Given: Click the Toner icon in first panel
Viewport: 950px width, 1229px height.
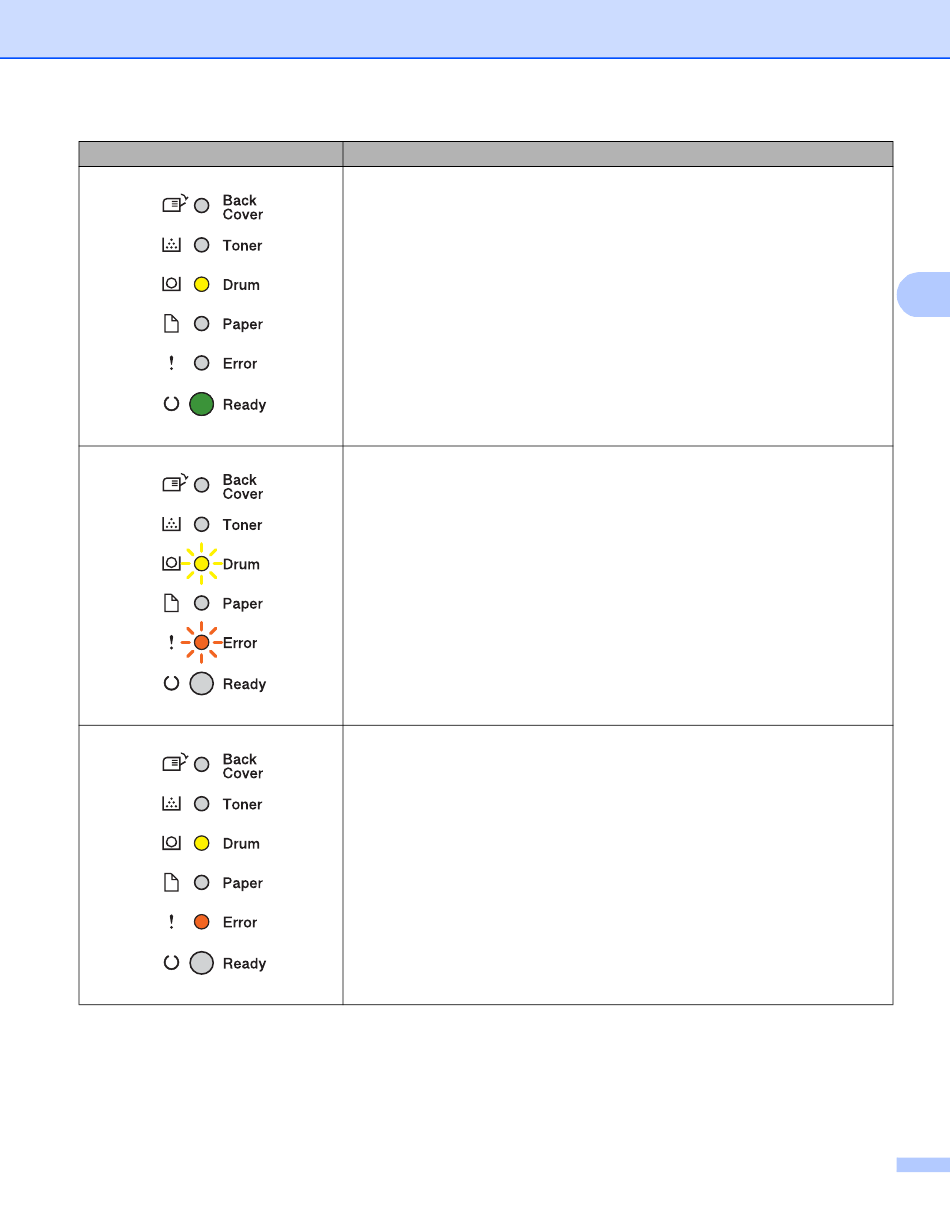Looking at the screenshot, I should coord(171,245).
